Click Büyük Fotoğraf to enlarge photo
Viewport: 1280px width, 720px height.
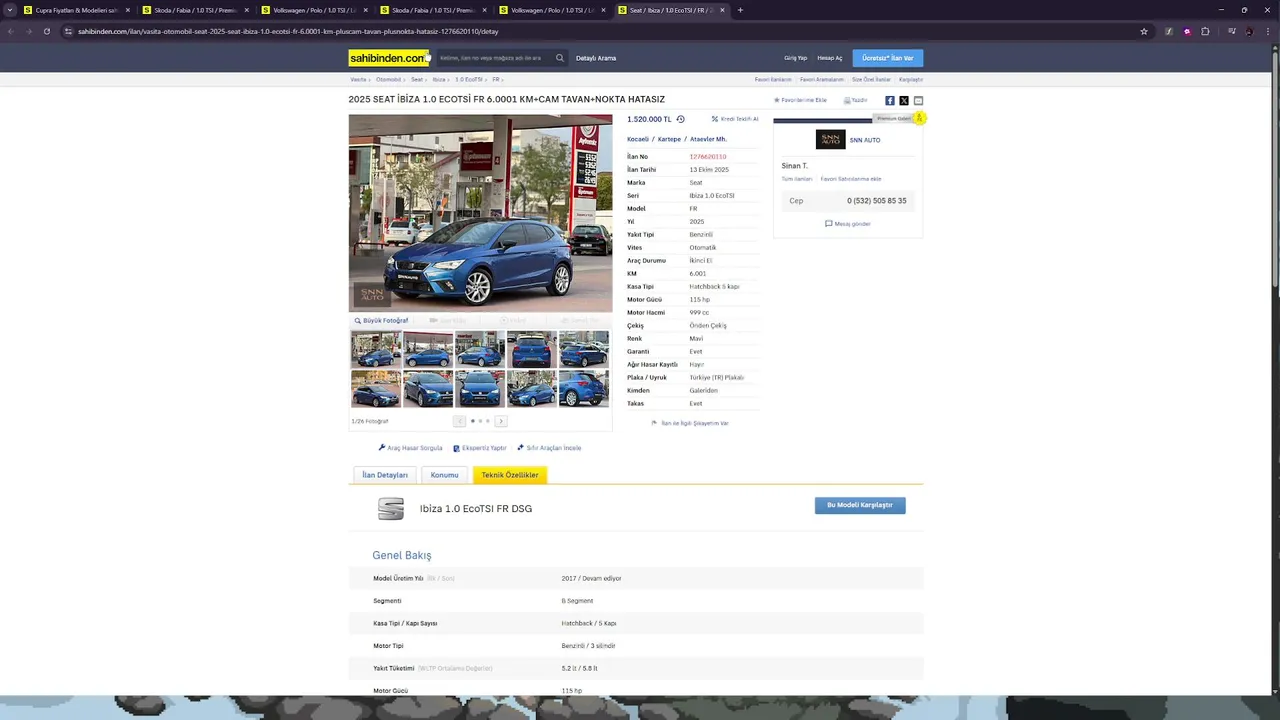382,321
